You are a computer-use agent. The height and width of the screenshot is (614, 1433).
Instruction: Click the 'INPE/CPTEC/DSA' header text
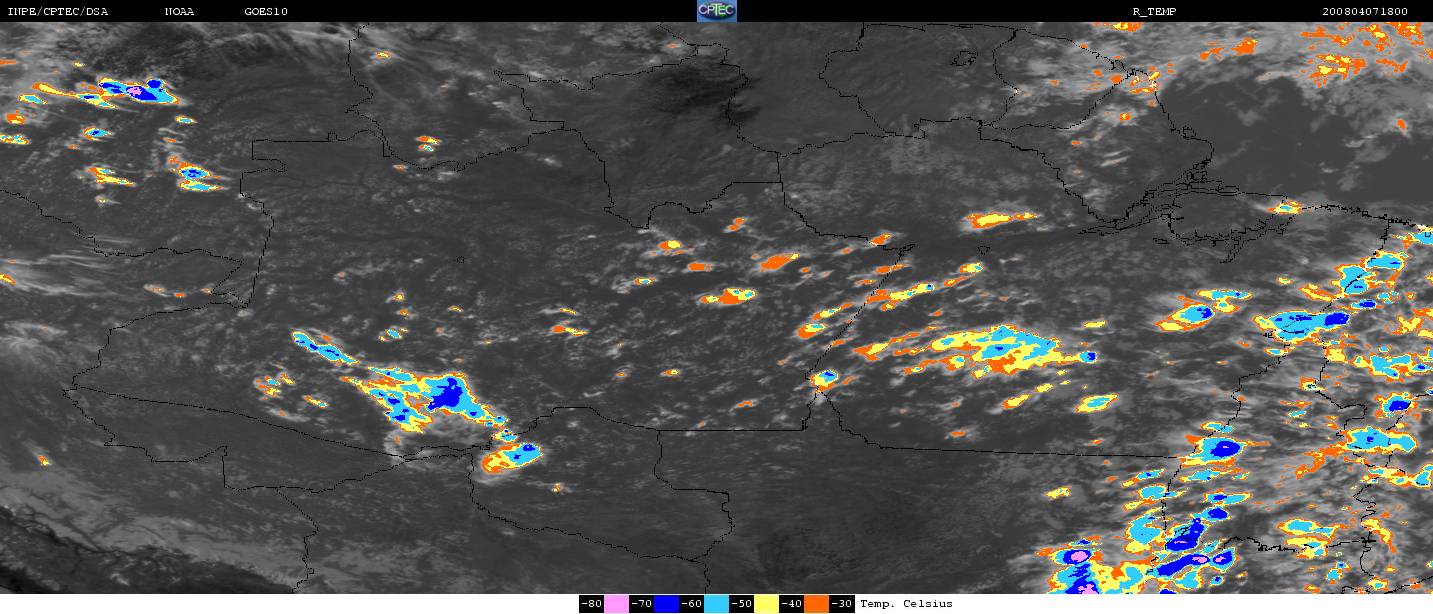coord(58,12)
